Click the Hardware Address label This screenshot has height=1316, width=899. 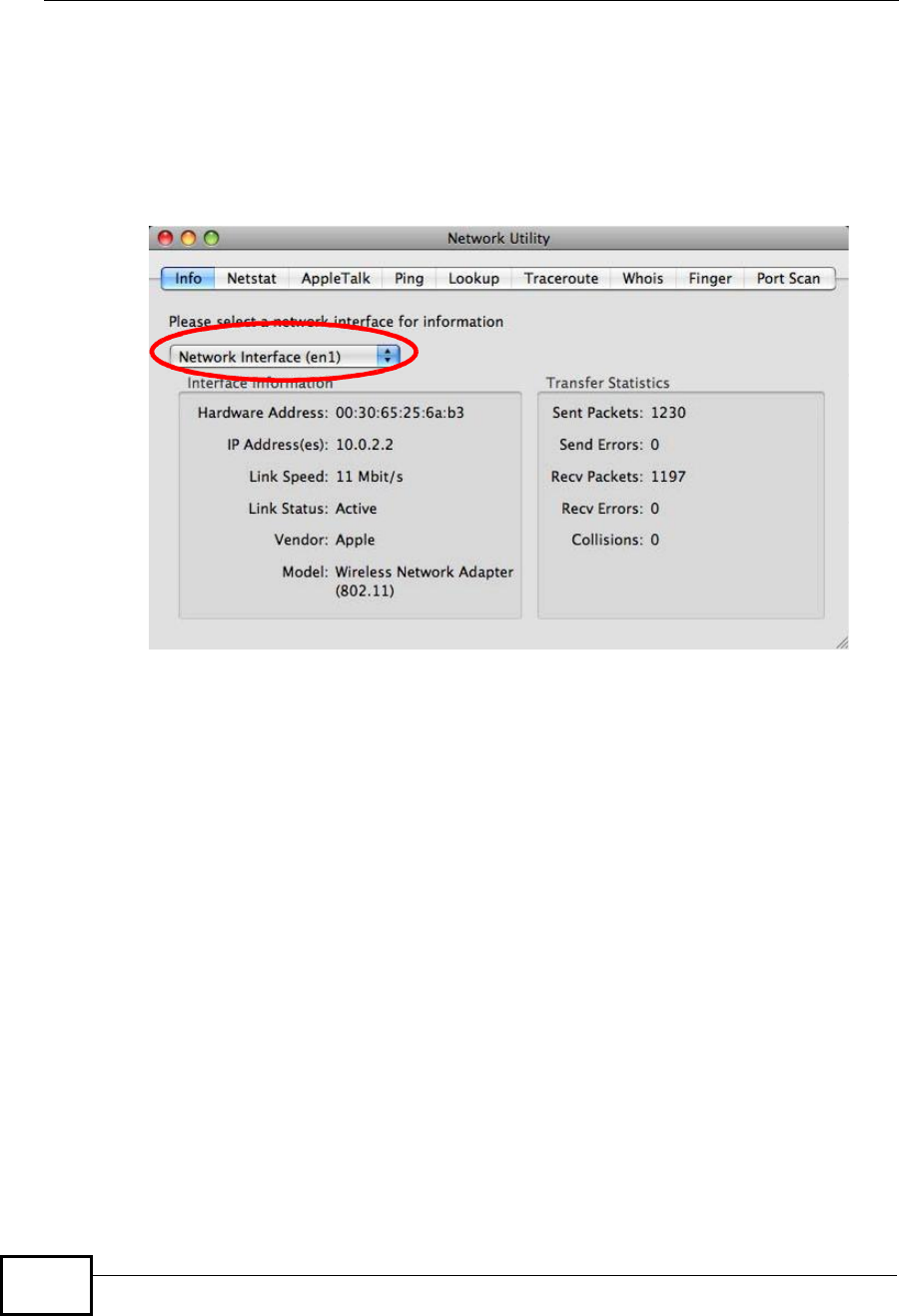[264, 413]
